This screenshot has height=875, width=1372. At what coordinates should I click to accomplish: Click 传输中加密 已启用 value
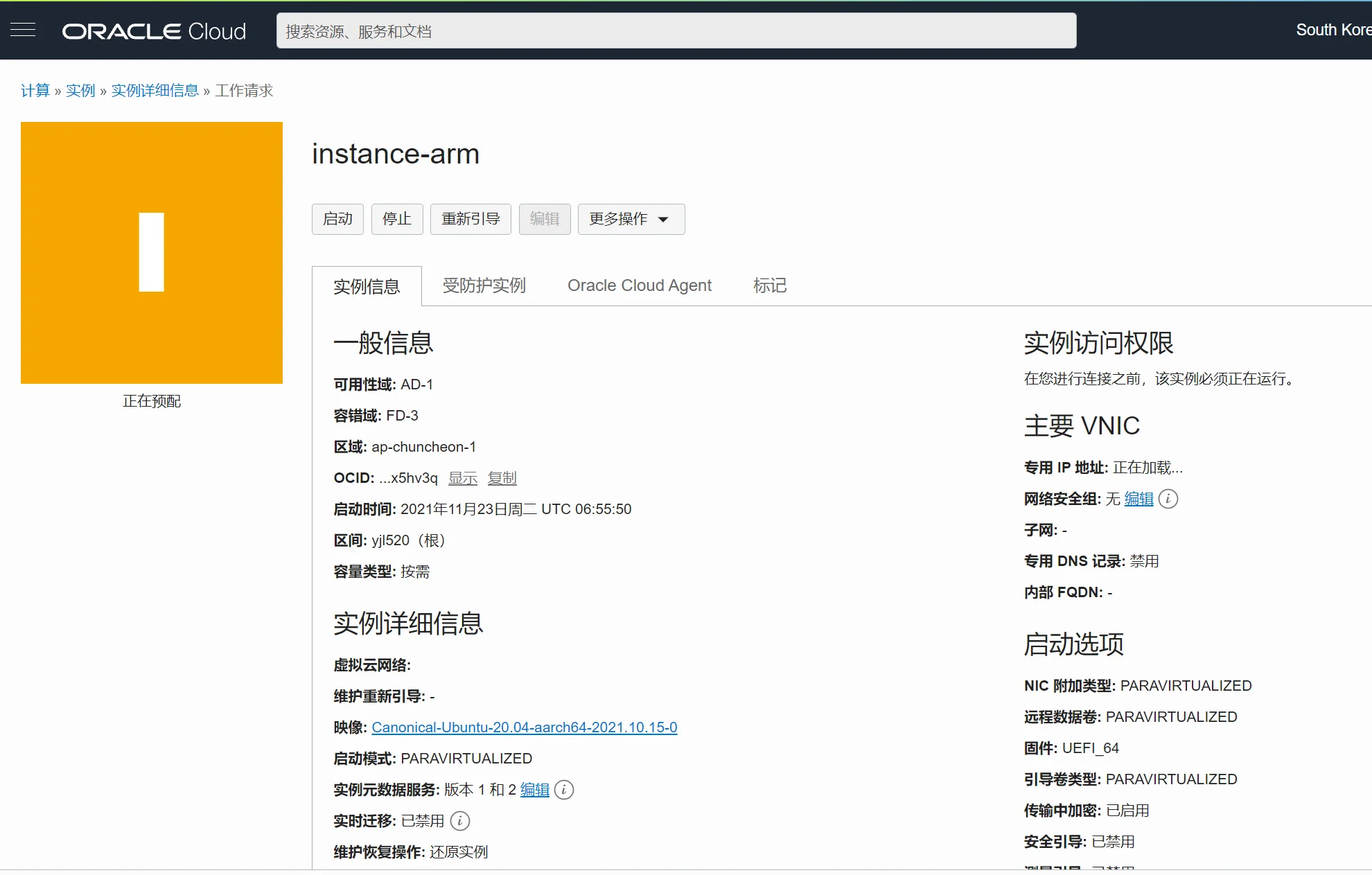pyautogui.click(x=1127, y=811)
